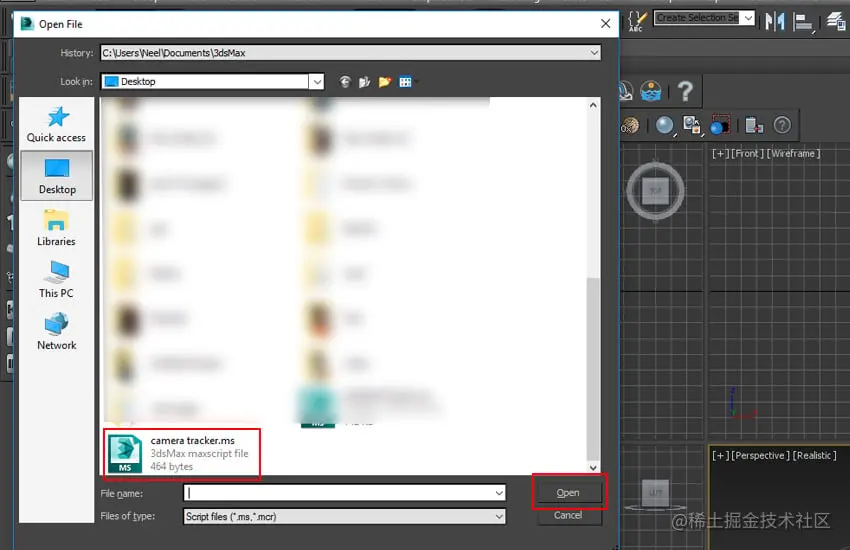Open Network in places sidebar
Viewport: 850px width, 550px height.
(x=56, y=331)
